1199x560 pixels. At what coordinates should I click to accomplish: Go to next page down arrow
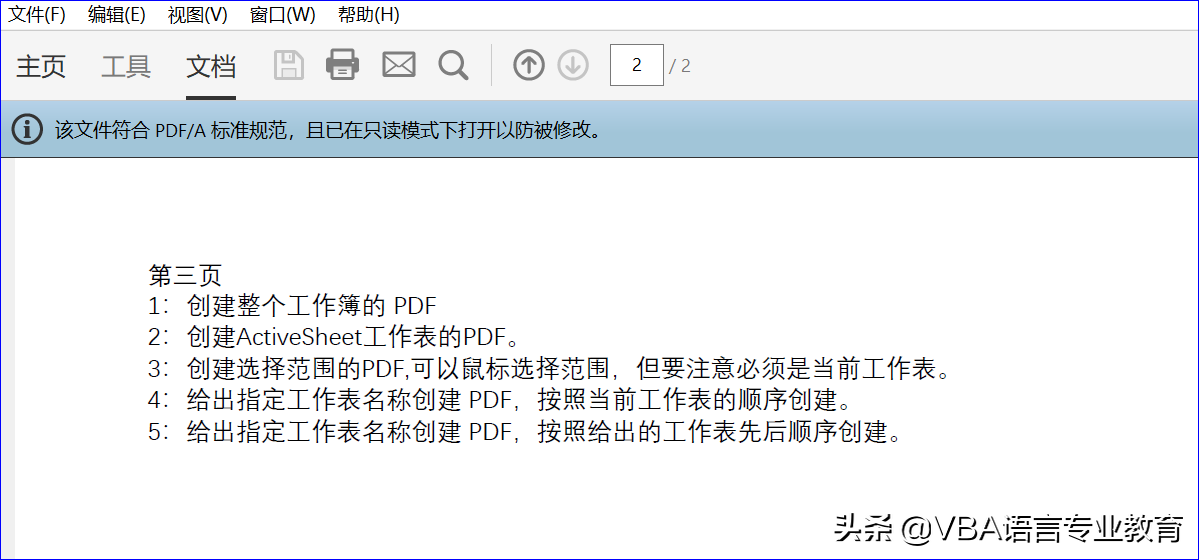click(574, 65)
